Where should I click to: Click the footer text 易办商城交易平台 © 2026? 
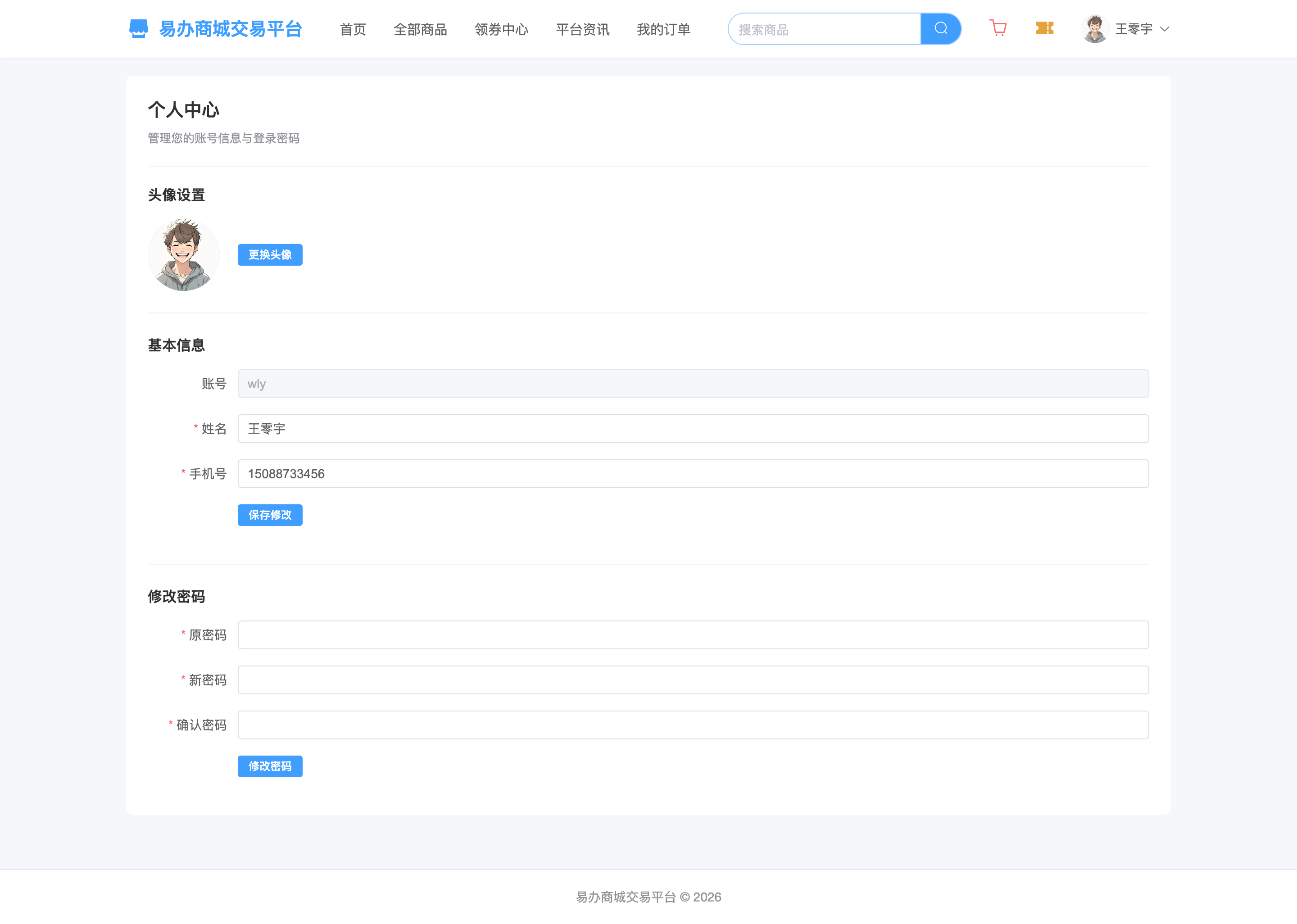click(x=648, y=897)
